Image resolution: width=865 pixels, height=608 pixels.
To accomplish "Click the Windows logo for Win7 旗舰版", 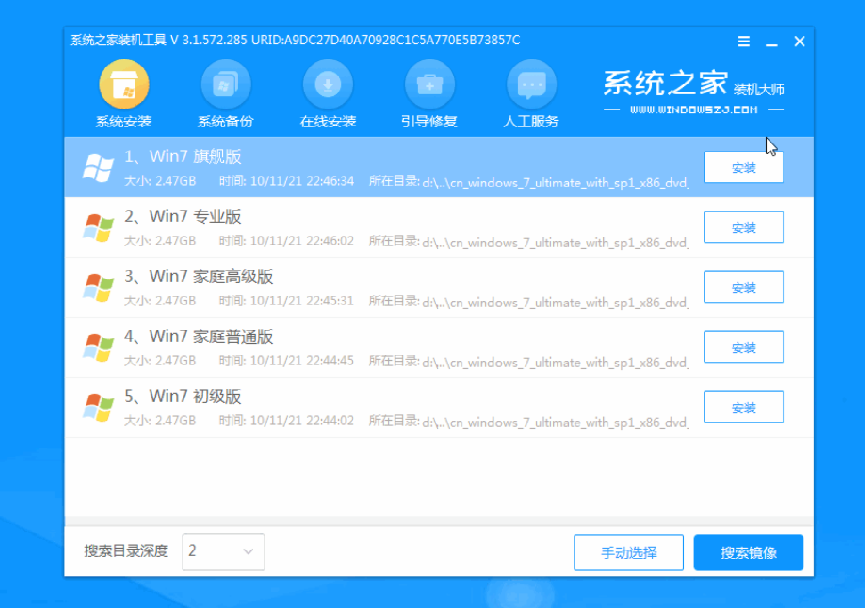I will click(98, 168).
